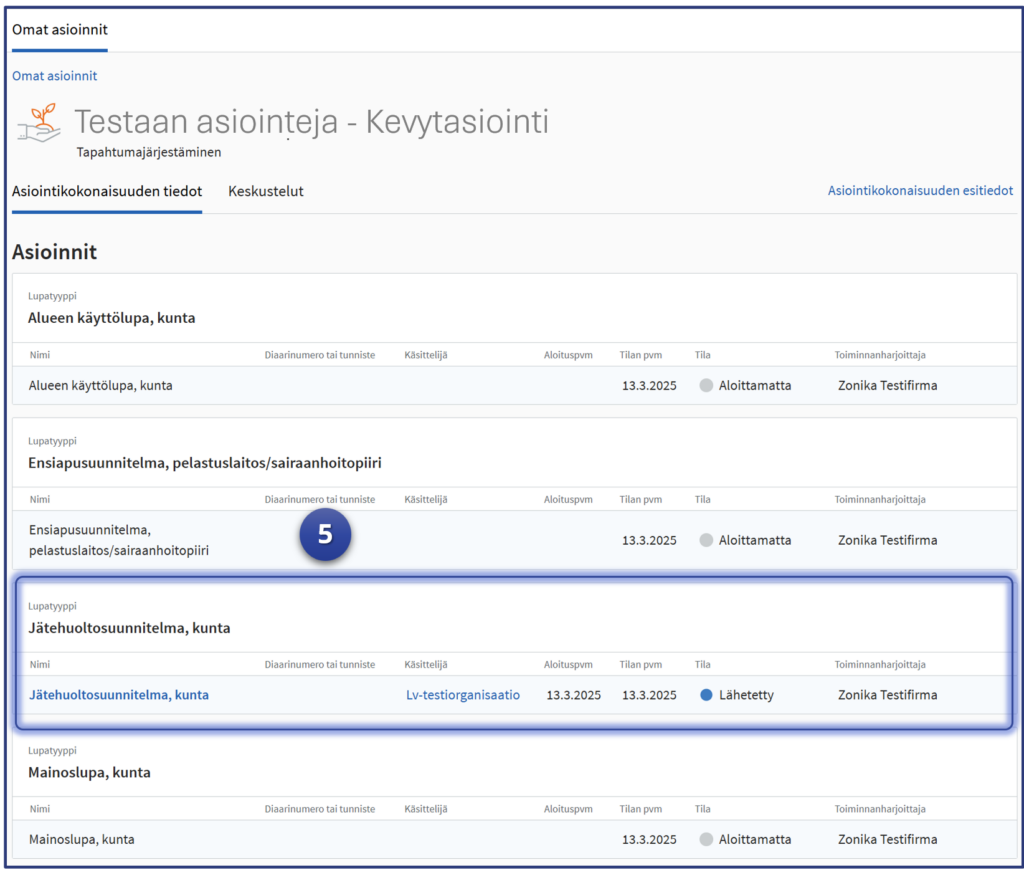Click the plant-in-hand service icon
1024x870 pixels.
(40, 123)
